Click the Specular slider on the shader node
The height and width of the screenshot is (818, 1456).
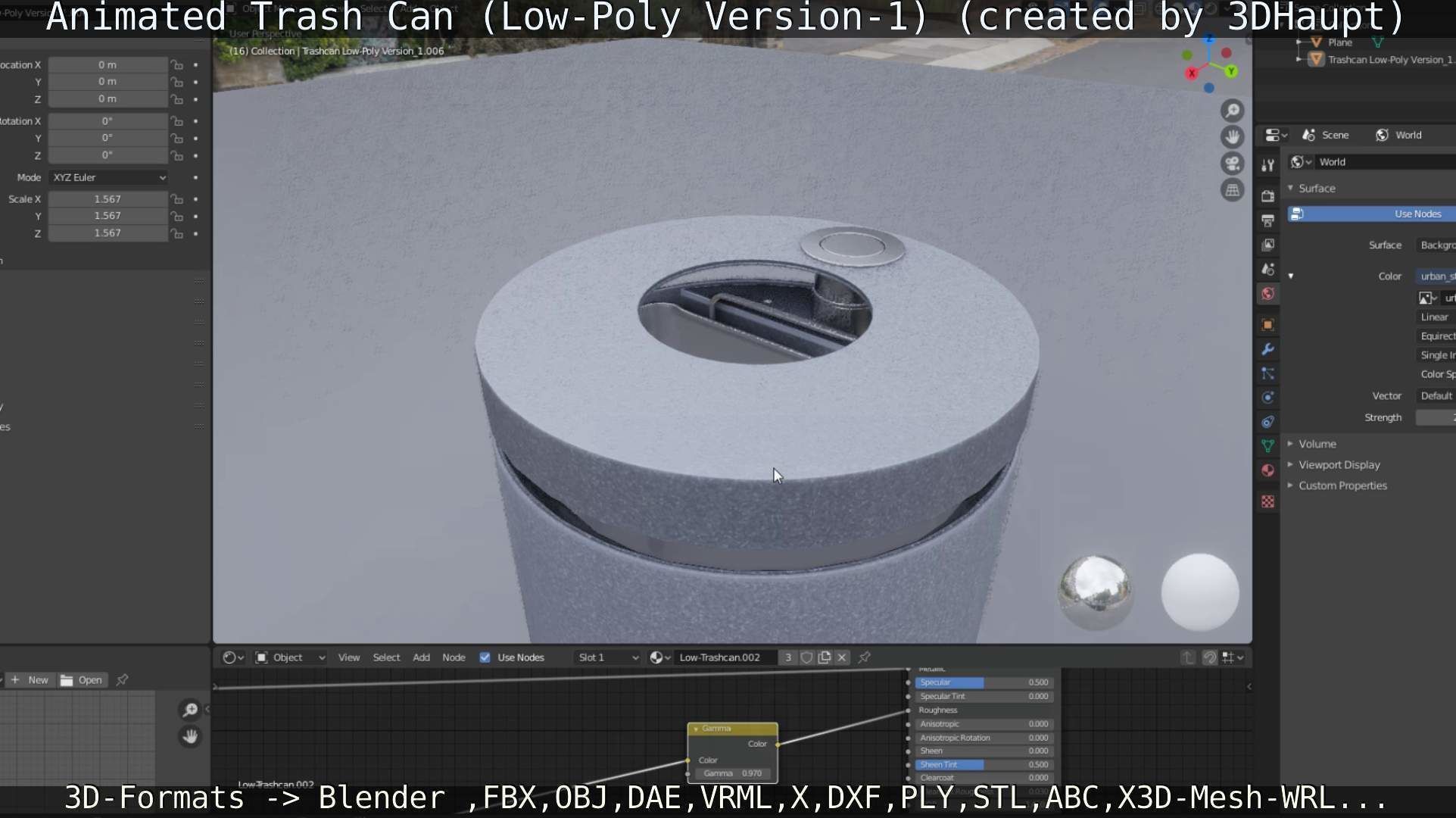(x=984, y=682)
